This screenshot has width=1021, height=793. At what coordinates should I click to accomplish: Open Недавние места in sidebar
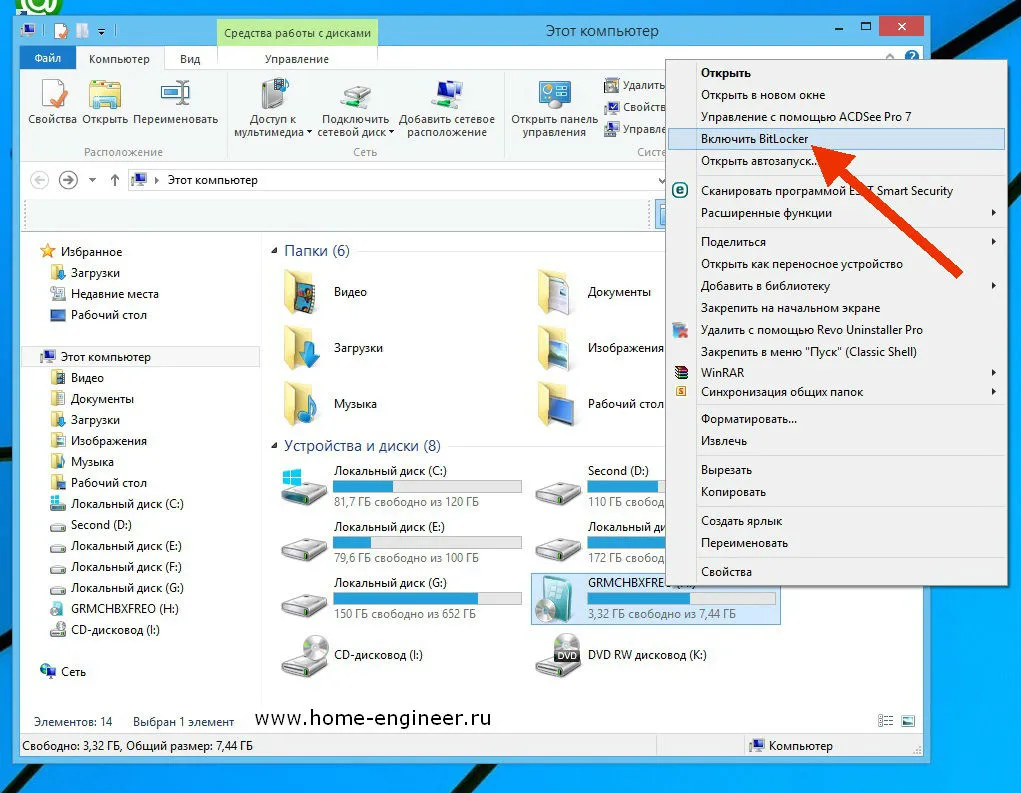pyautogui.click(x=115, y=294)
